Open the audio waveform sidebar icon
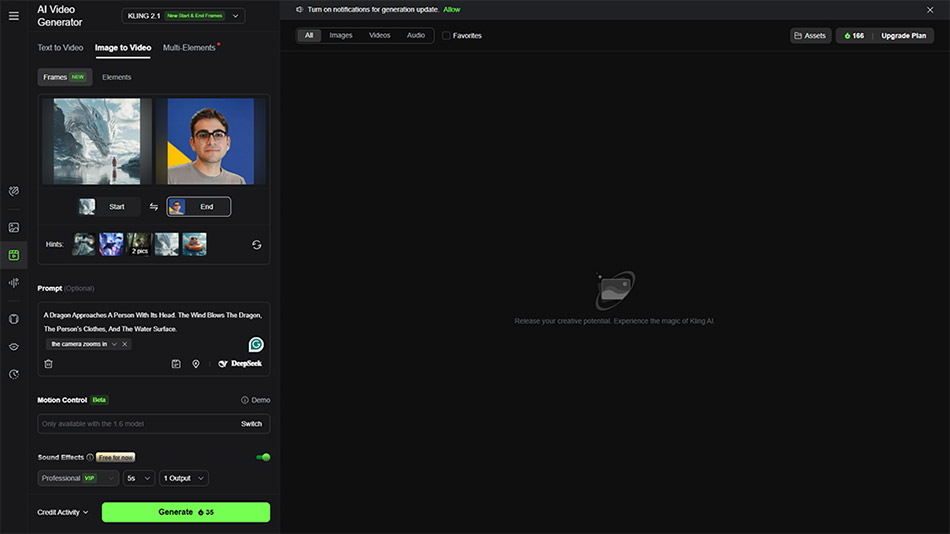This screenshot has width=950, height=534. [13, 282]
